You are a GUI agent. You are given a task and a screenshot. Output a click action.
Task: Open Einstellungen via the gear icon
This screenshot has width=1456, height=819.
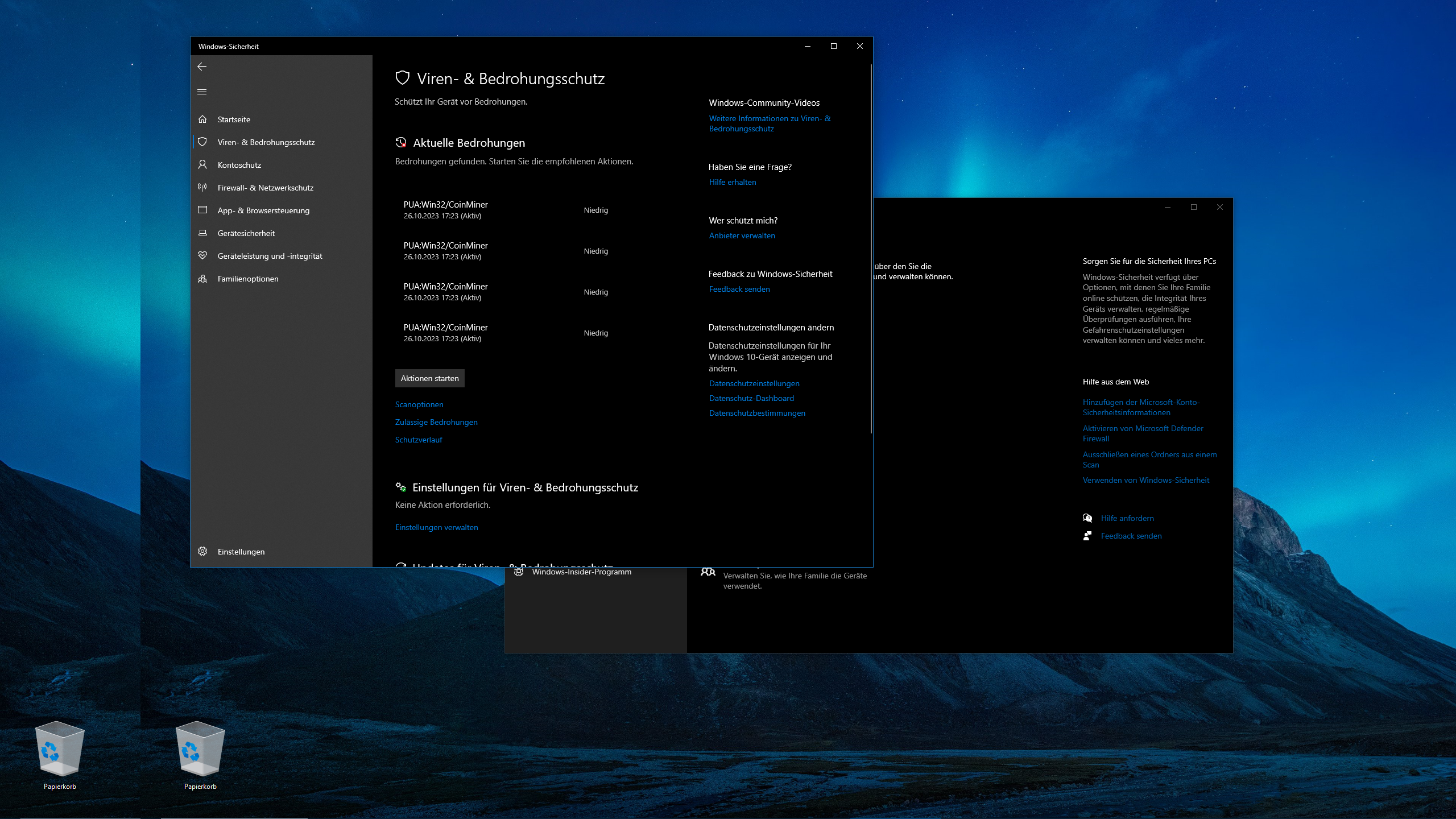[203, 551]
